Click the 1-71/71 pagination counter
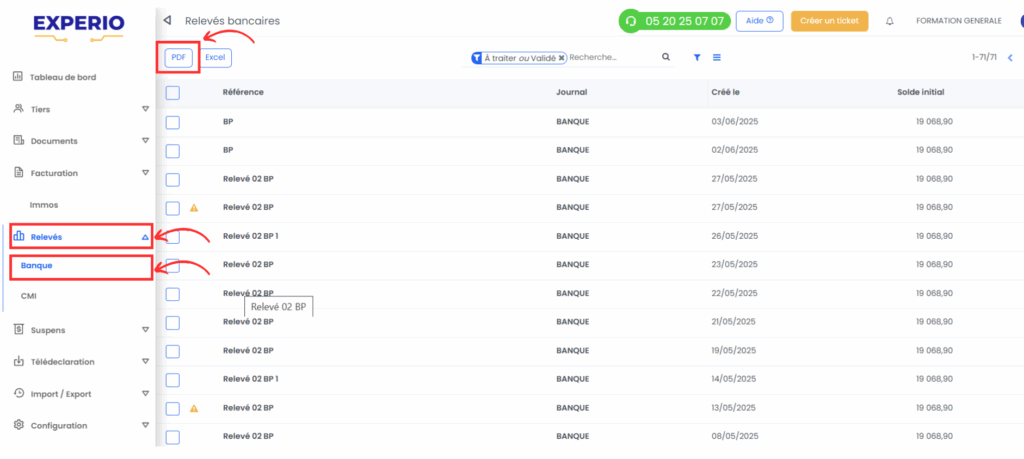 pyautogui.click(x=984, y=57)
